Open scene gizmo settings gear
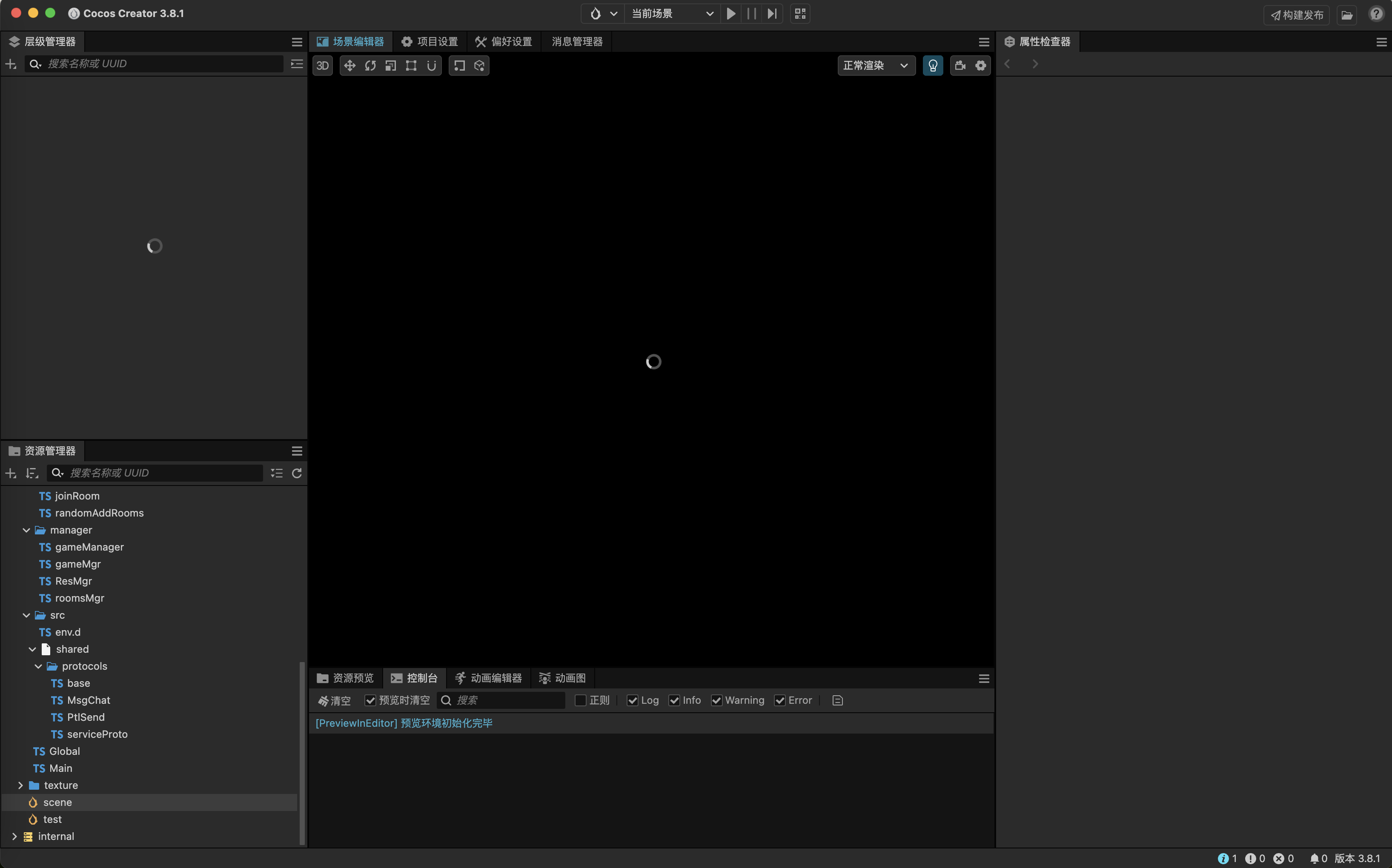 981,66
